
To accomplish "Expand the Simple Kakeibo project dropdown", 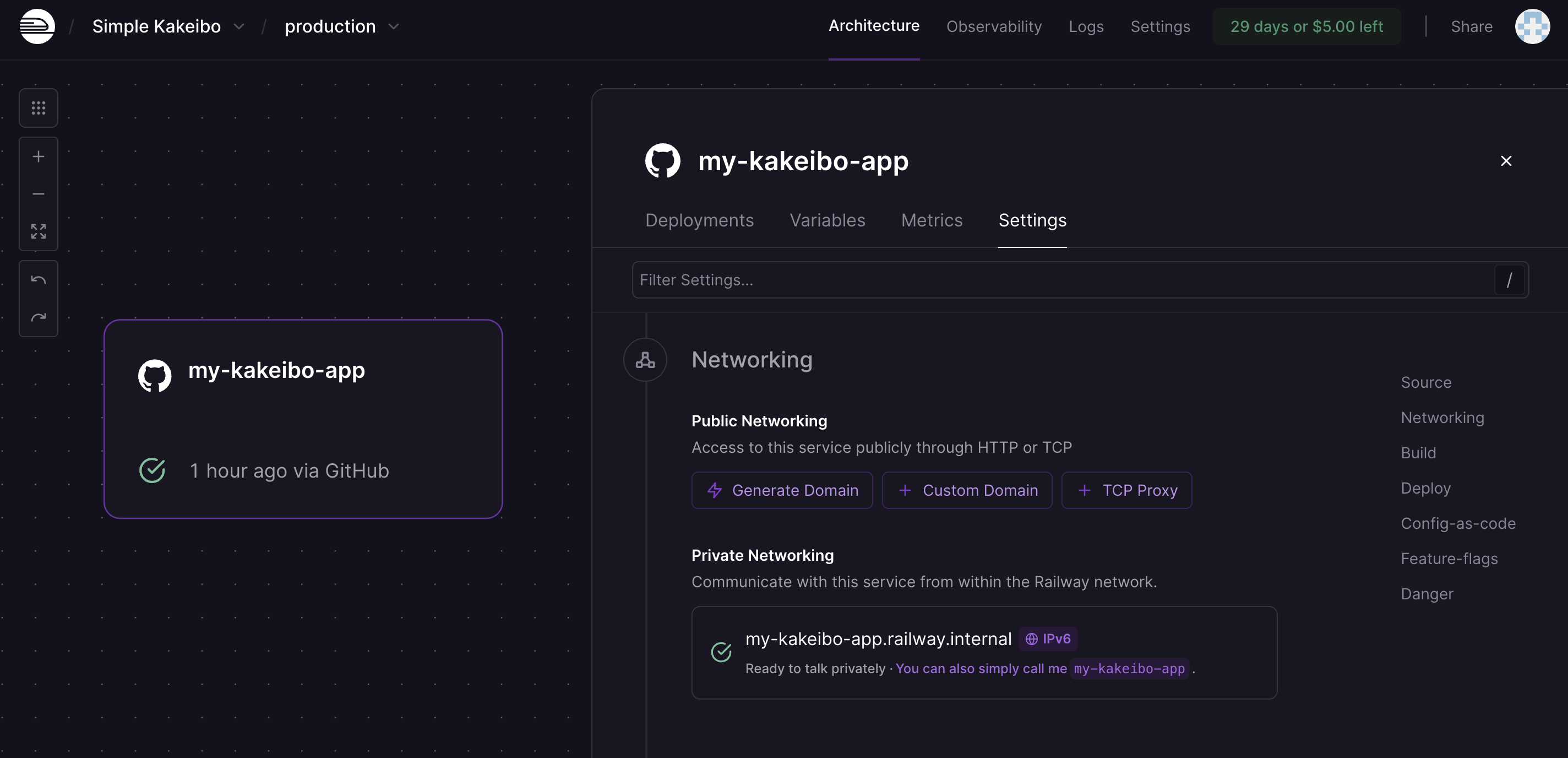I will click(239, 27).
